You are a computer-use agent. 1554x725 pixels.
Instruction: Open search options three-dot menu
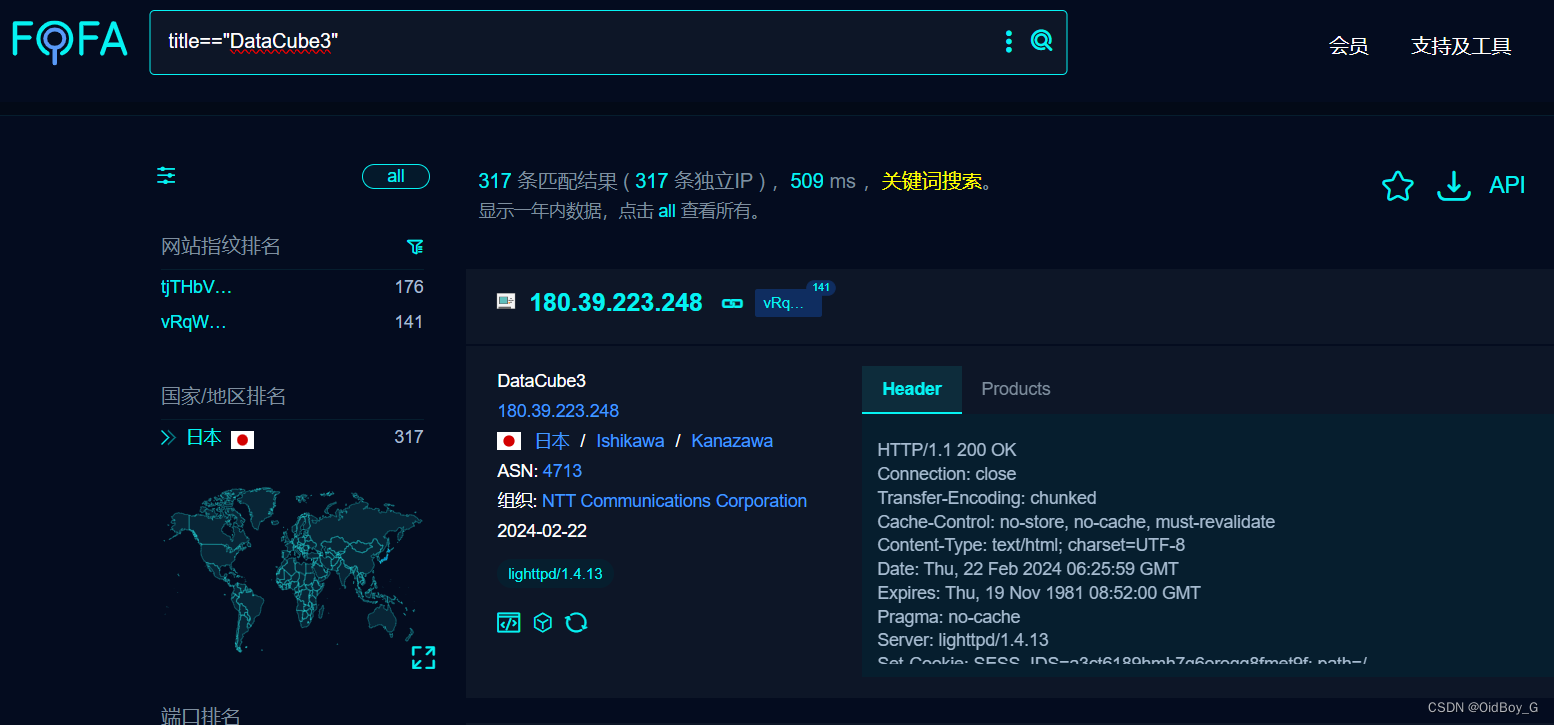coord(1009,41)
